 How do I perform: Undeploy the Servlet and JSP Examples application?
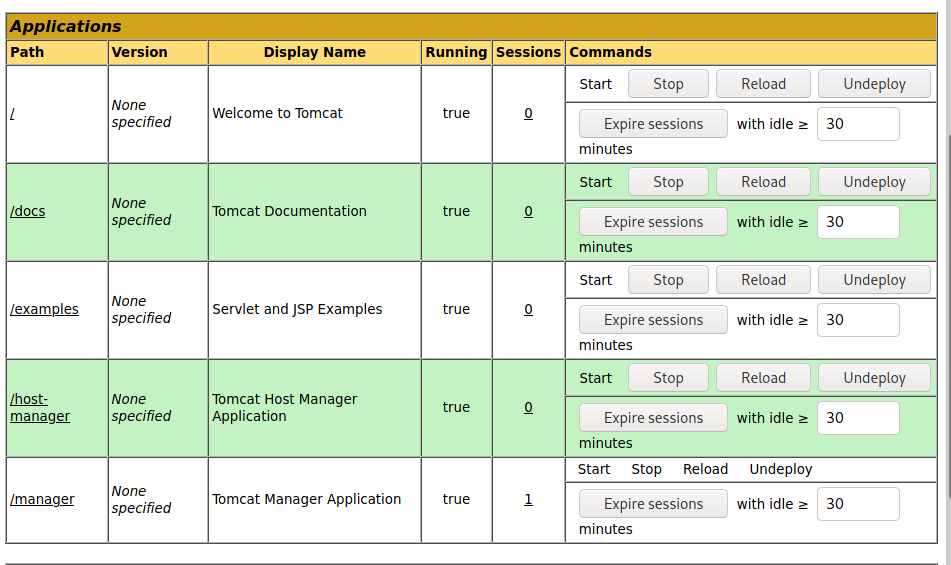(874, 280)
